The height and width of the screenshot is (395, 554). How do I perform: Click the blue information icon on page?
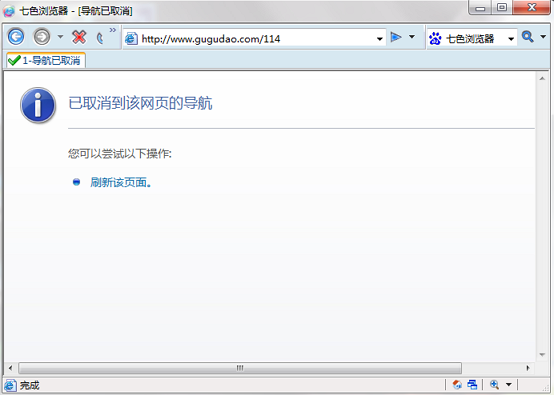(x=38, y=105)
